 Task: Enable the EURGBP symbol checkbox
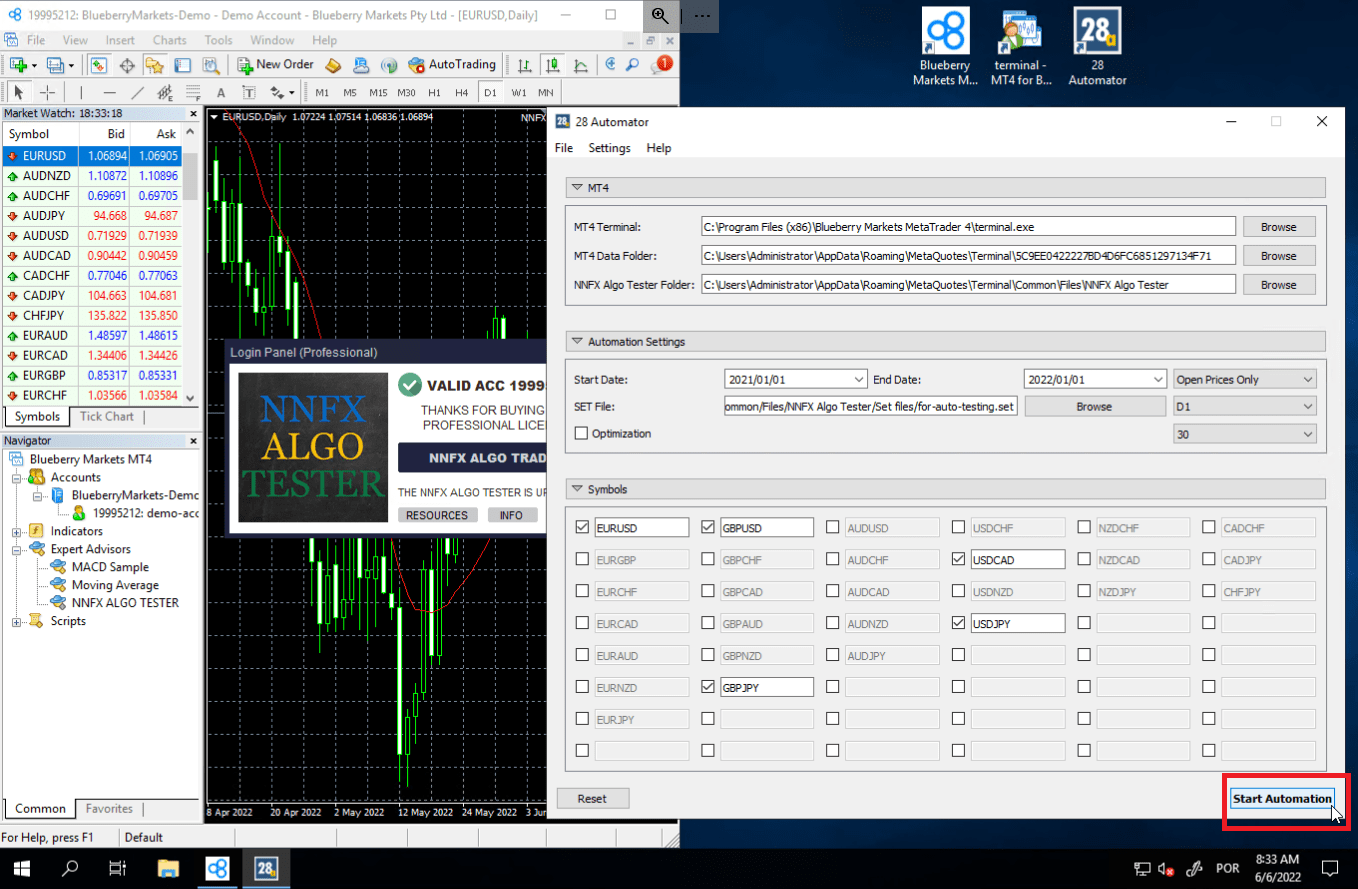[x=583, y=559]
